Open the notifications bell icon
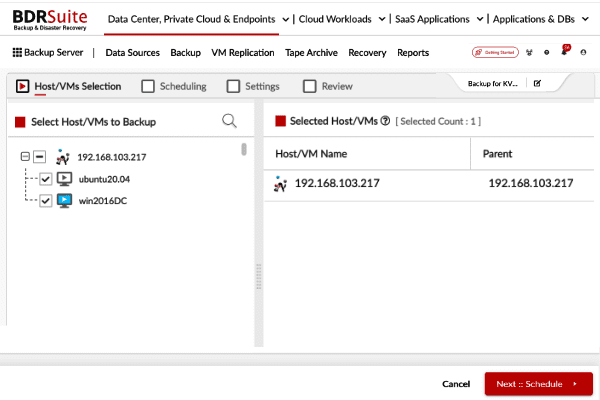The width and height of the screenshot is (600, 400). point(564,51)
